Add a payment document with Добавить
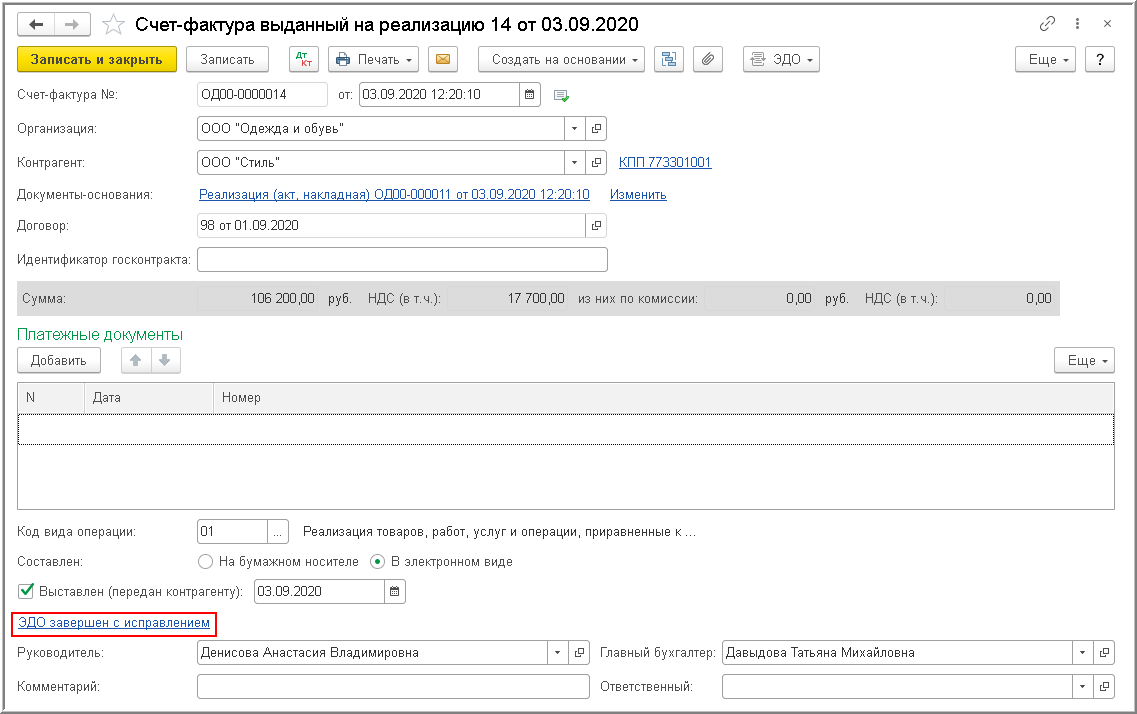The width and height of the screenshot is (1137, 714). coord(58,360)
